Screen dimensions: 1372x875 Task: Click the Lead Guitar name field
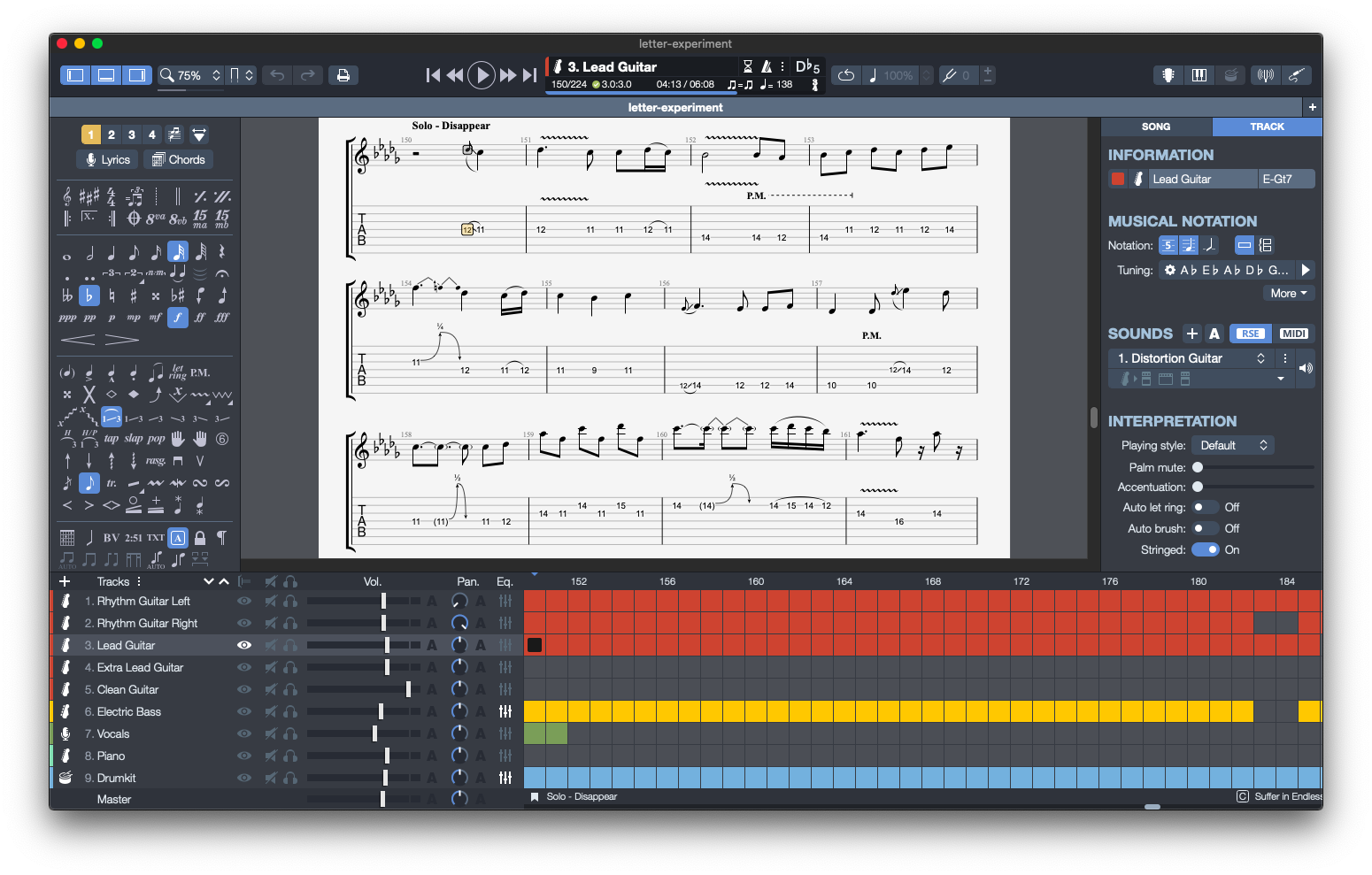(x=1202, y=178)
